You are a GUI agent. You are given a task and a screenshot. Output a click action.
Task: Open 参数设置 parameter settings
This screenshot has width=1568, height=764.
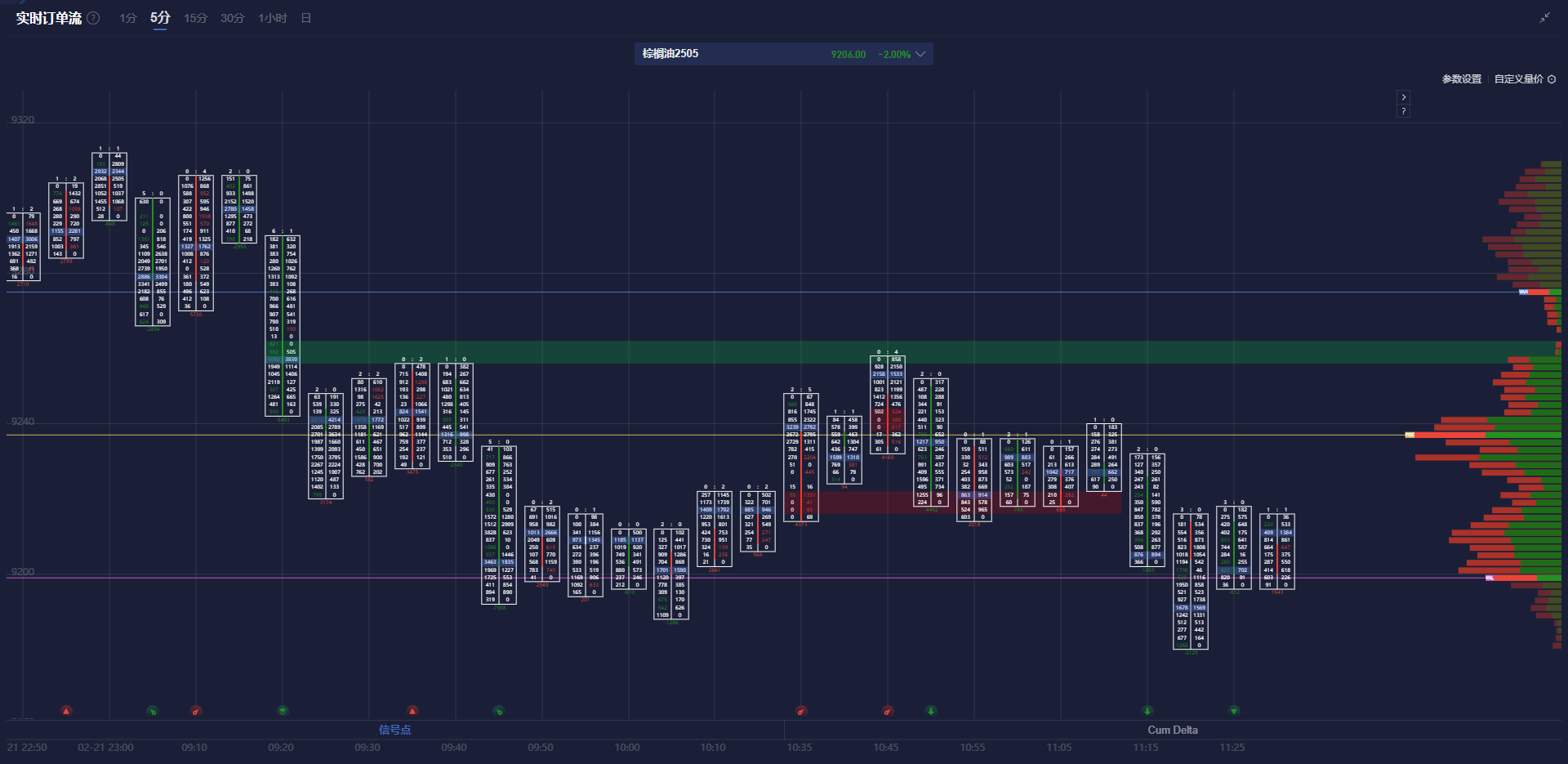(1461, 79)
